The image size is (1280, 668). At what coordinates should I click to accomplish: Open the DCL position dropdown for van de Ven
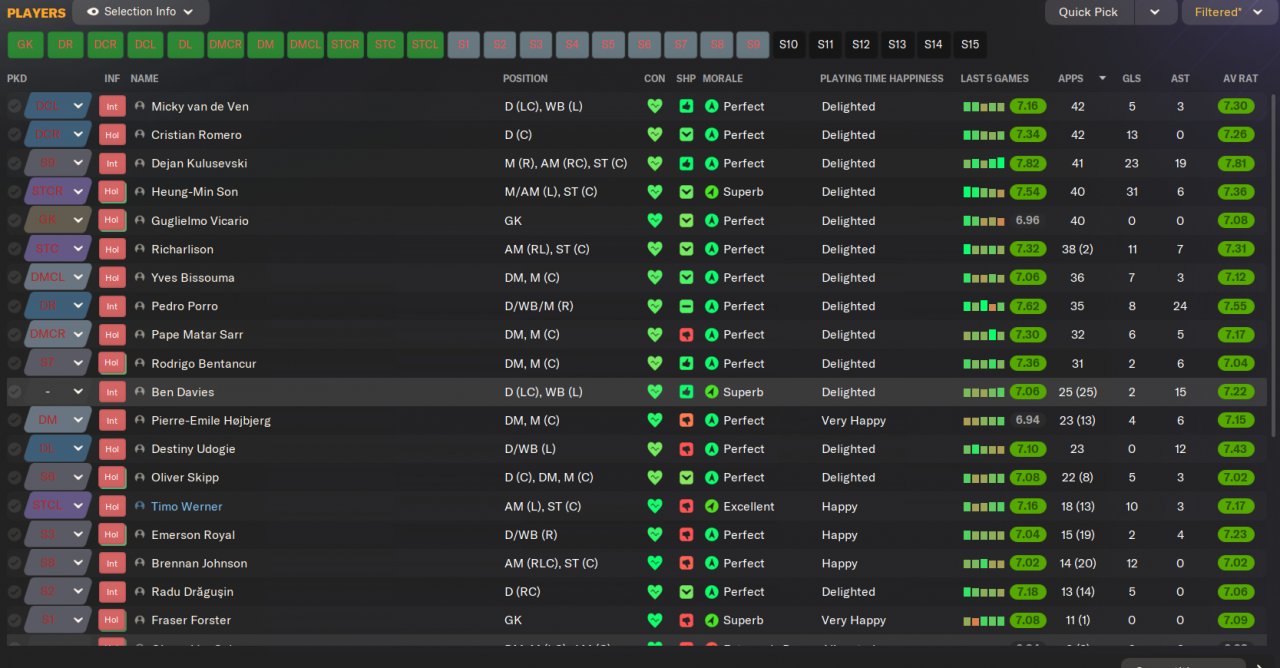pos(58,106)
